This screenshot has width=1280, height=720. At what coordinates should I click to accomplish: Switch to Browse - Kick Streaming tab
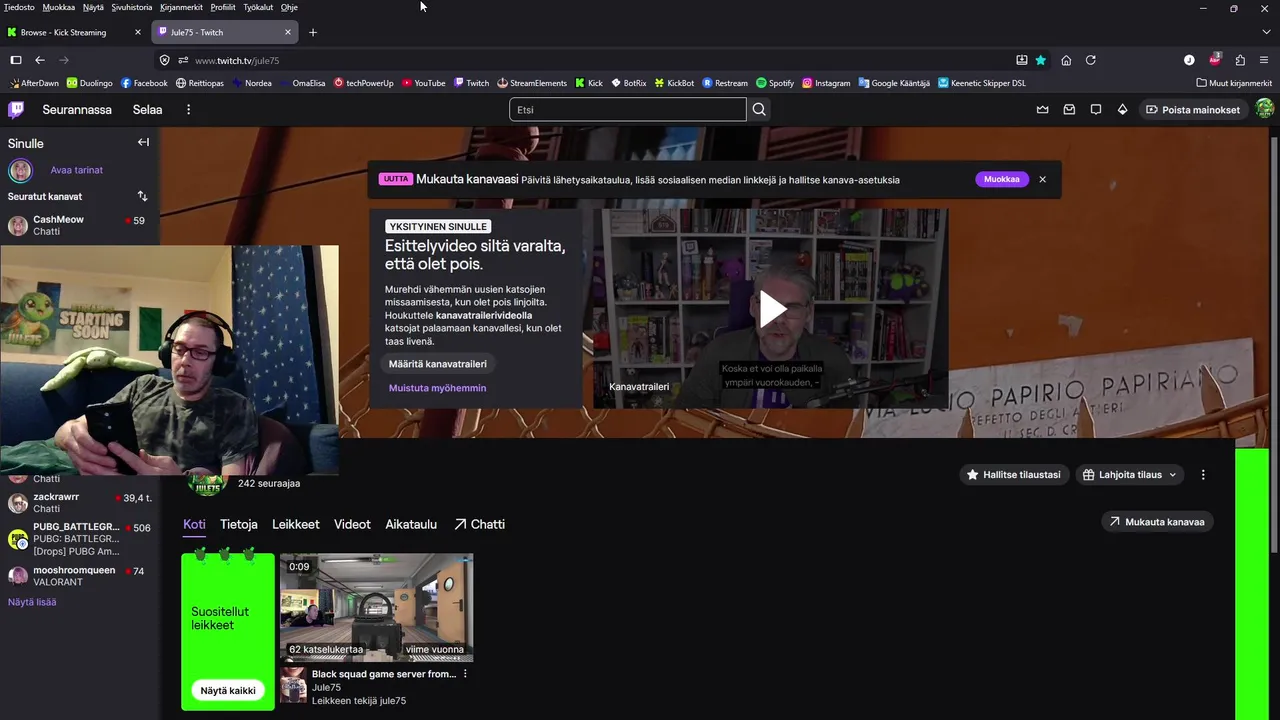click(74, 32)
